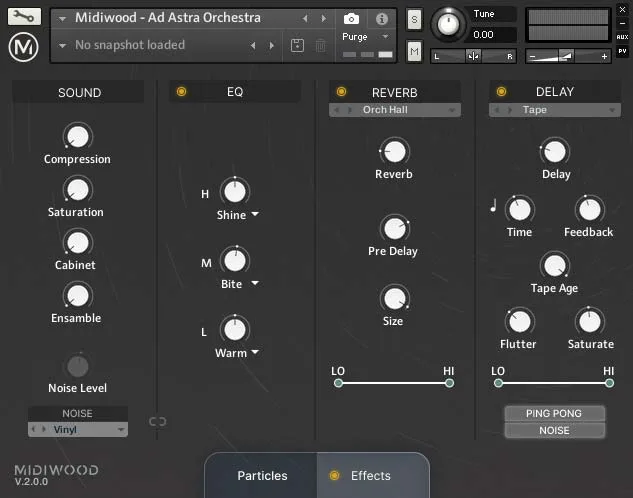Toggle the PV button
This screenshot has width=633, height=498.
coord(623,51)
